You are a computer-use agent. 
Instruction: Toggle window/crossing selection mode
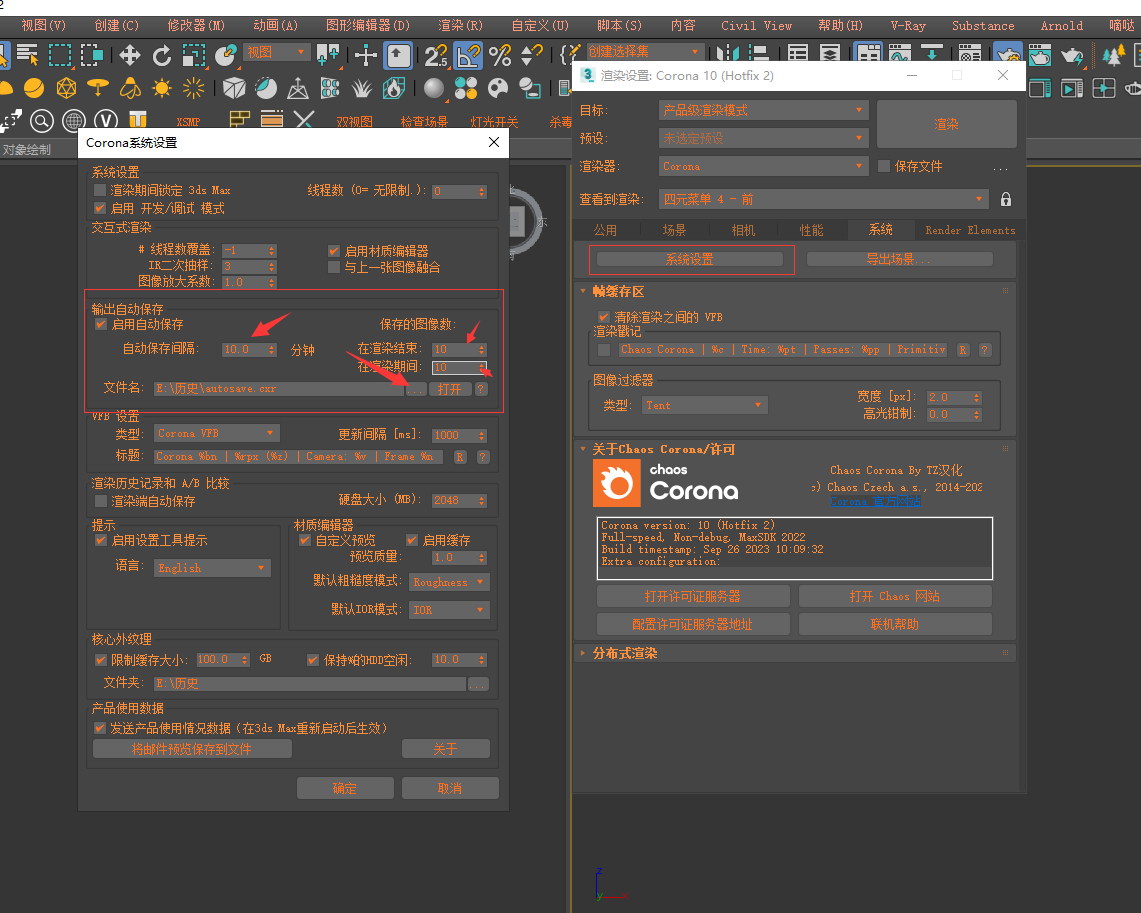[x=92, y=55]
